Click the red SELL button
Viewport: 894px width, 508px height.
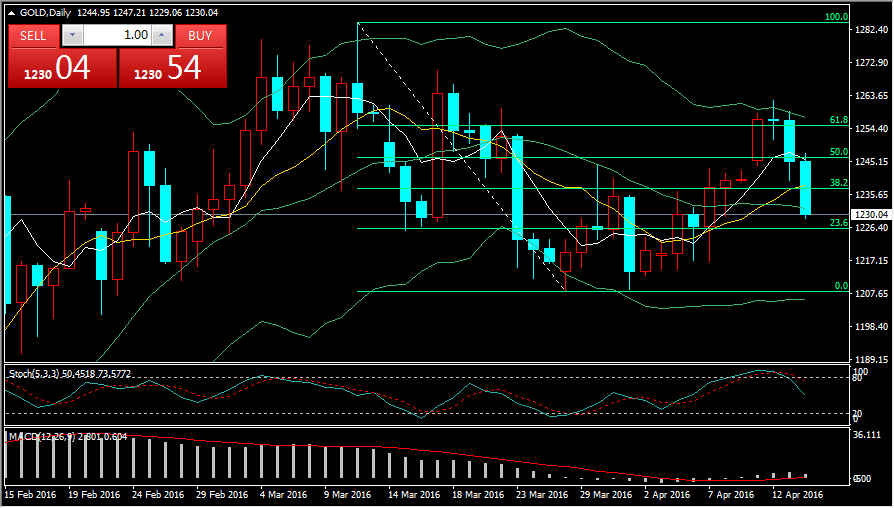[x=33, y=35]
